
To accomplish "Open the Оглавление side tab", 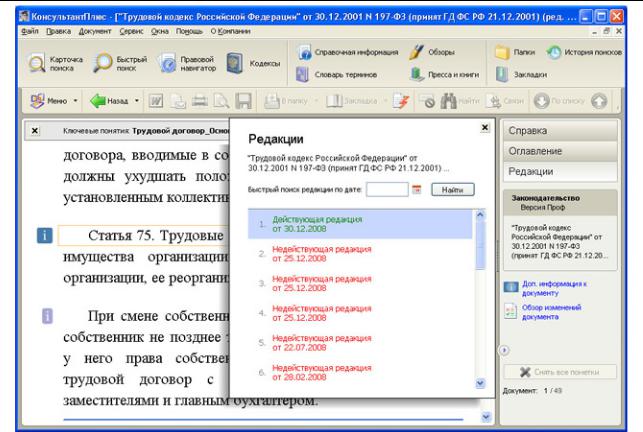I will click(560, 151).
